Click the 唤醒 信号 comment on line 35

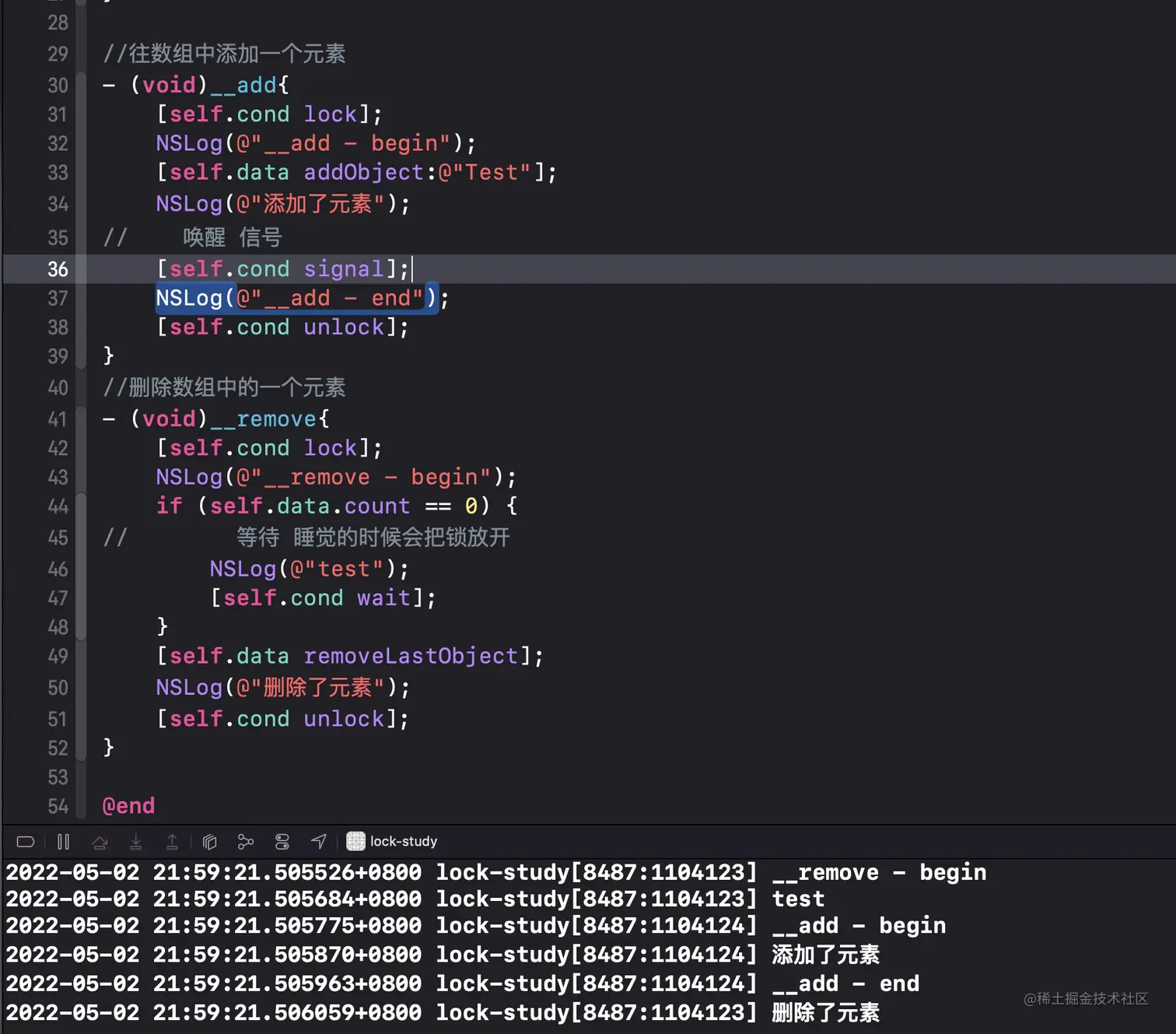(x=232, y=237)
